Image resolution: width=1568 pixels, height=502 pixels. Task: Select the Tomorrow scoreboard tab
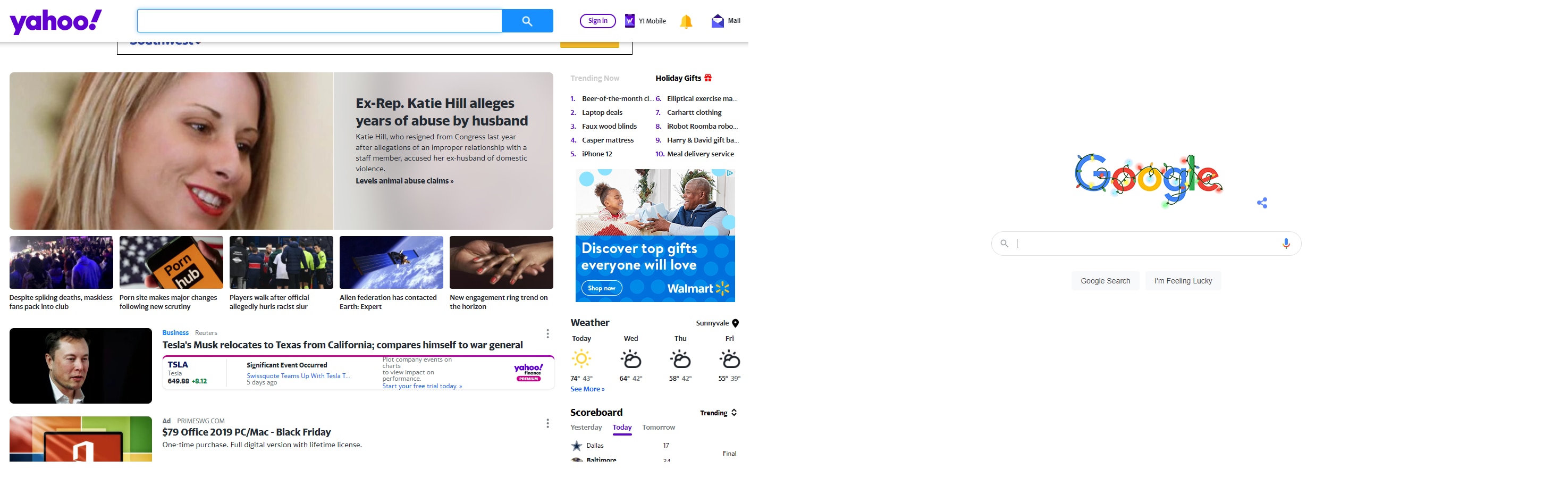click(x=659, y=428)
